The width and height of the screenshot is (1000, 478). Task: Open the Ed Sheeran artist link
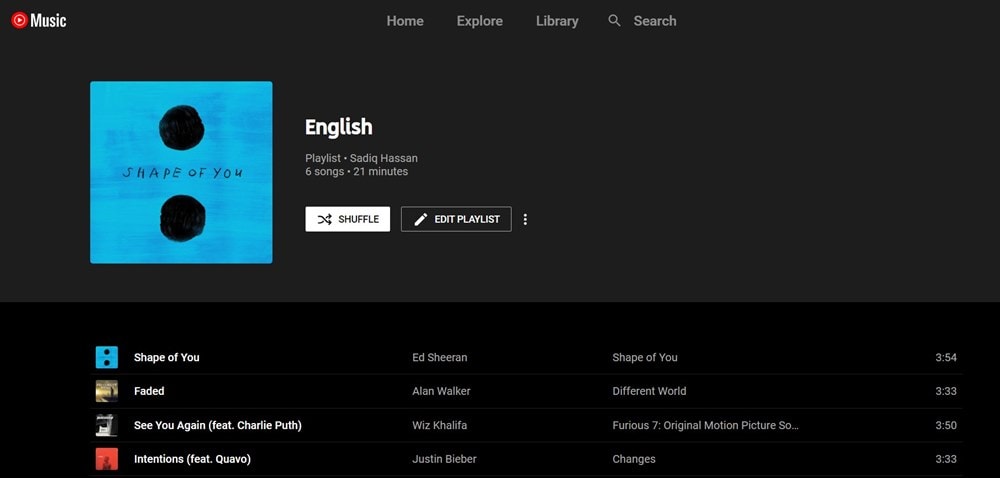pyautogui.click(x=439, y=358)
